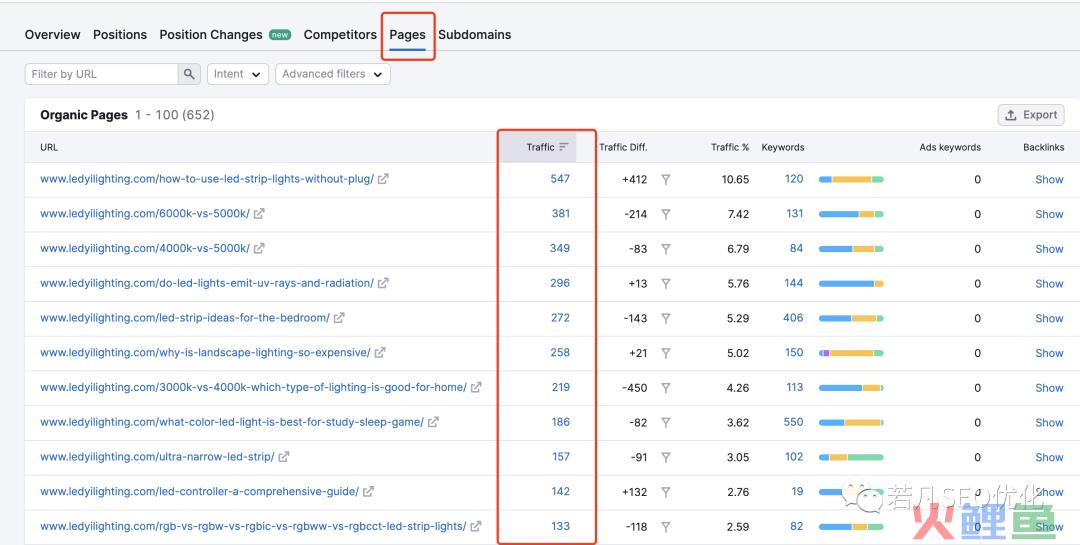Image resolution: width=1080 pixels, height=545 pixels.
Task: Open the 406 keywords link for bedroom ideas page
Action: tap(793, 318)
